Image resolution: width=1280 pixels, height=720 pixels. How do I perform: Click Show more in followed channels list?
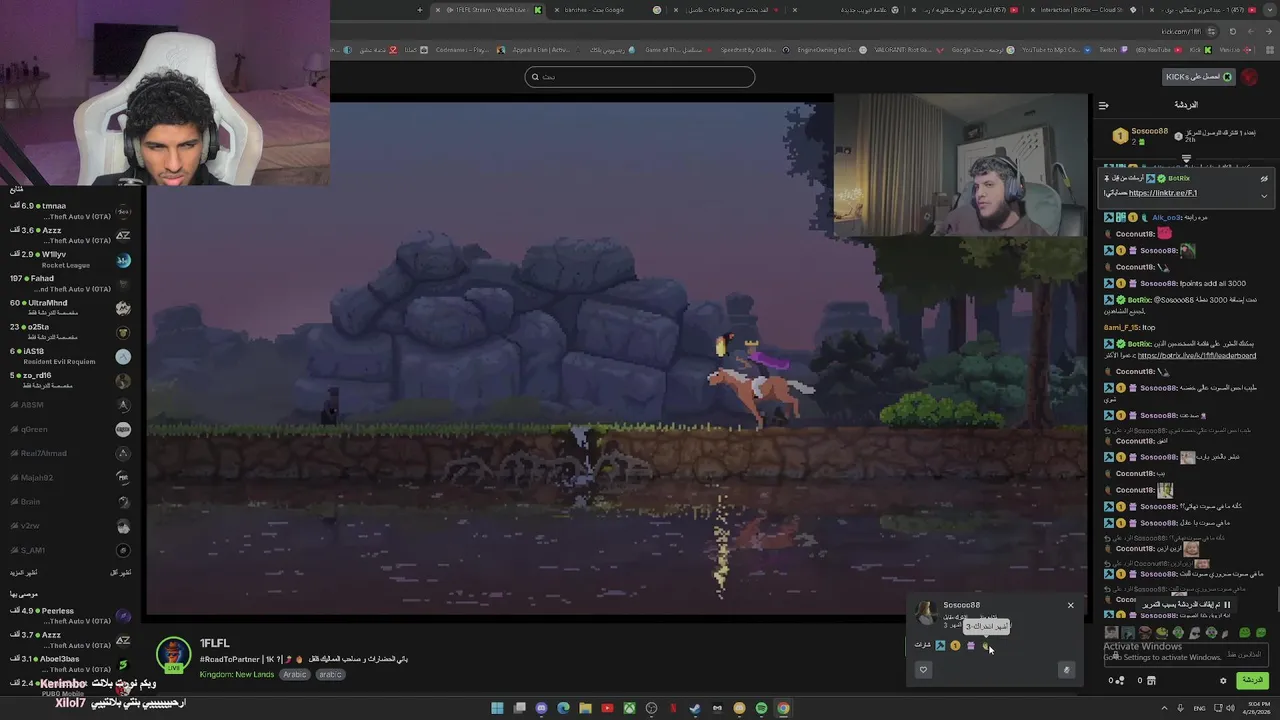25,573
